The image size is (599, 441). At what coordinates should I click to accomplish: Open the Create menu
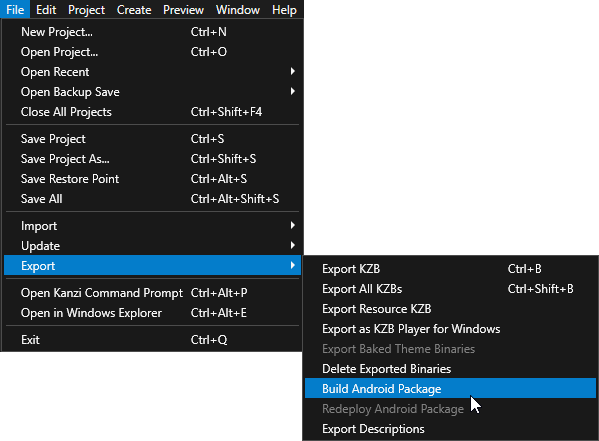click(x=134, y=9)
